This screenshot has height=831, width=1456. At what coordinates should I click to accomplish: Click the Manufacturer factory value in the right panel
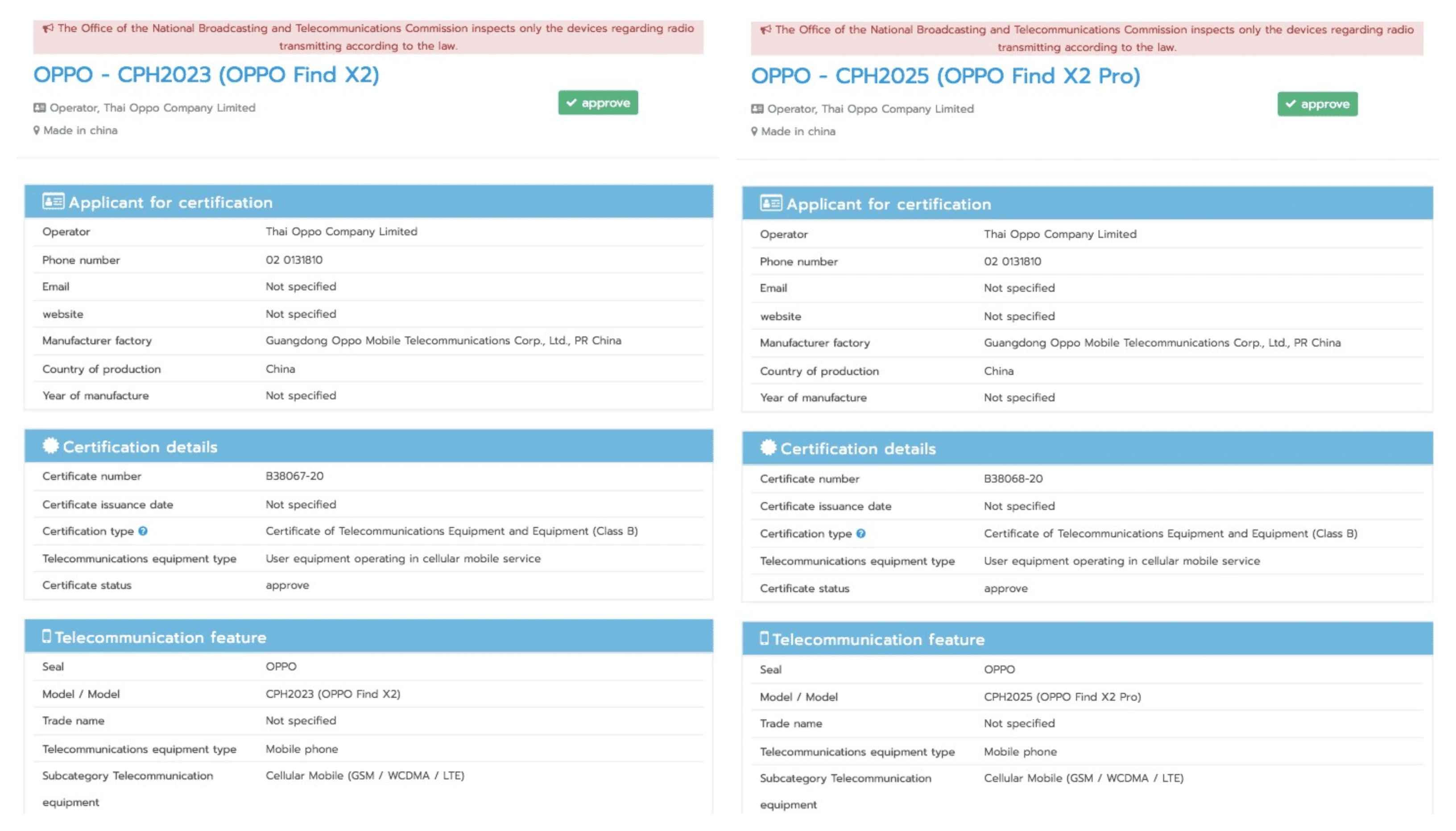[1162, 343]
